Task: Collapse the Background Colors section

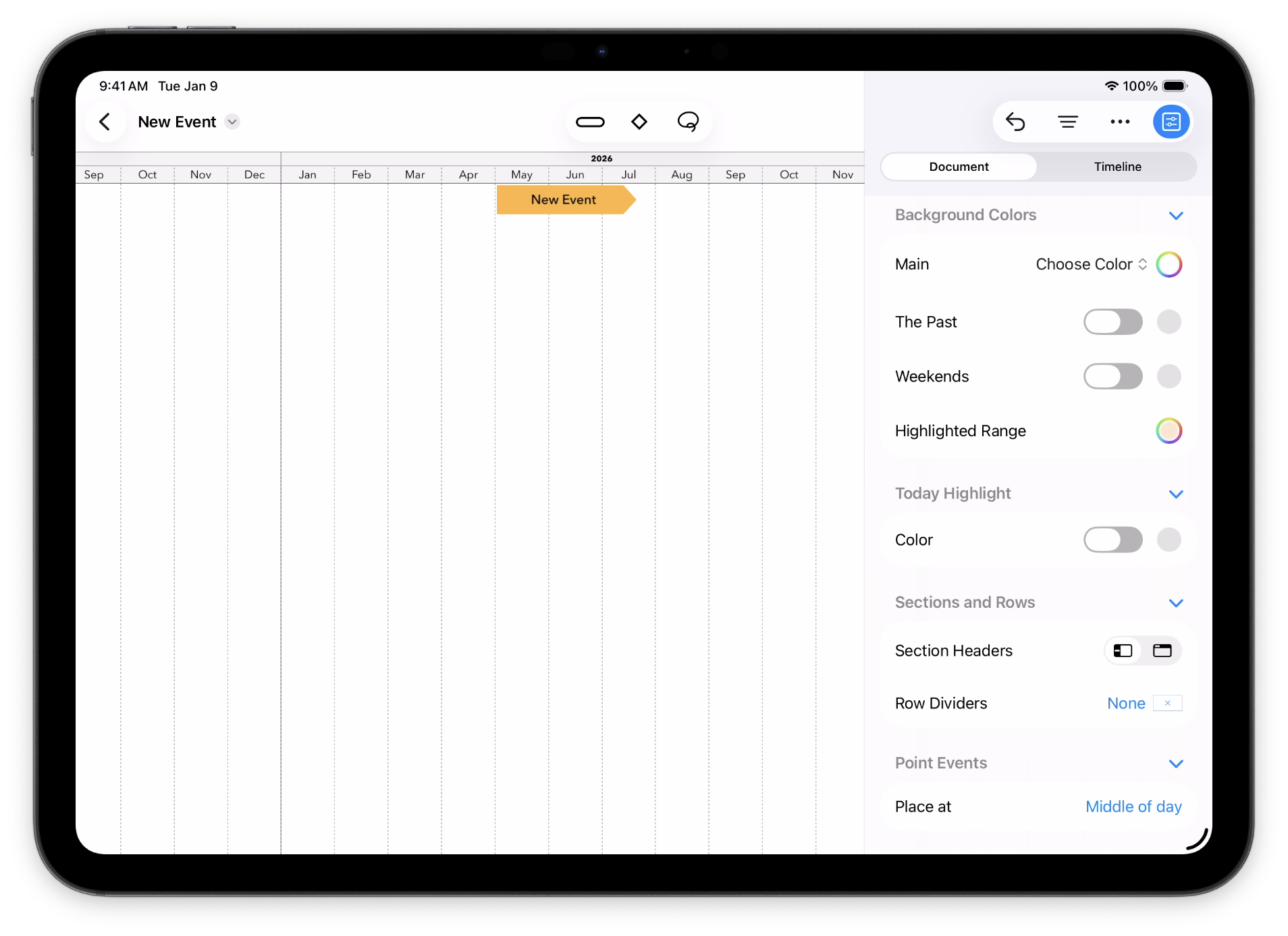Action: point(1176,215)
